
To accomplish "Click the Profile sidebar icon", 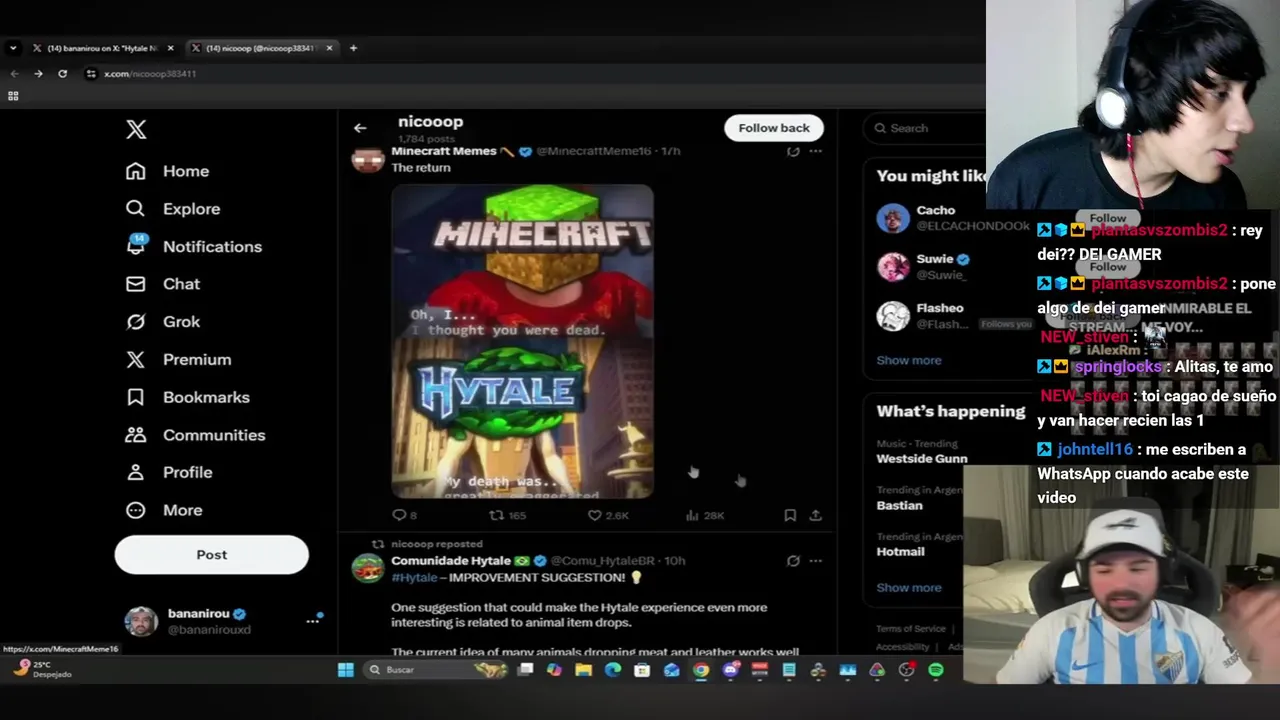I will (135, 472).
